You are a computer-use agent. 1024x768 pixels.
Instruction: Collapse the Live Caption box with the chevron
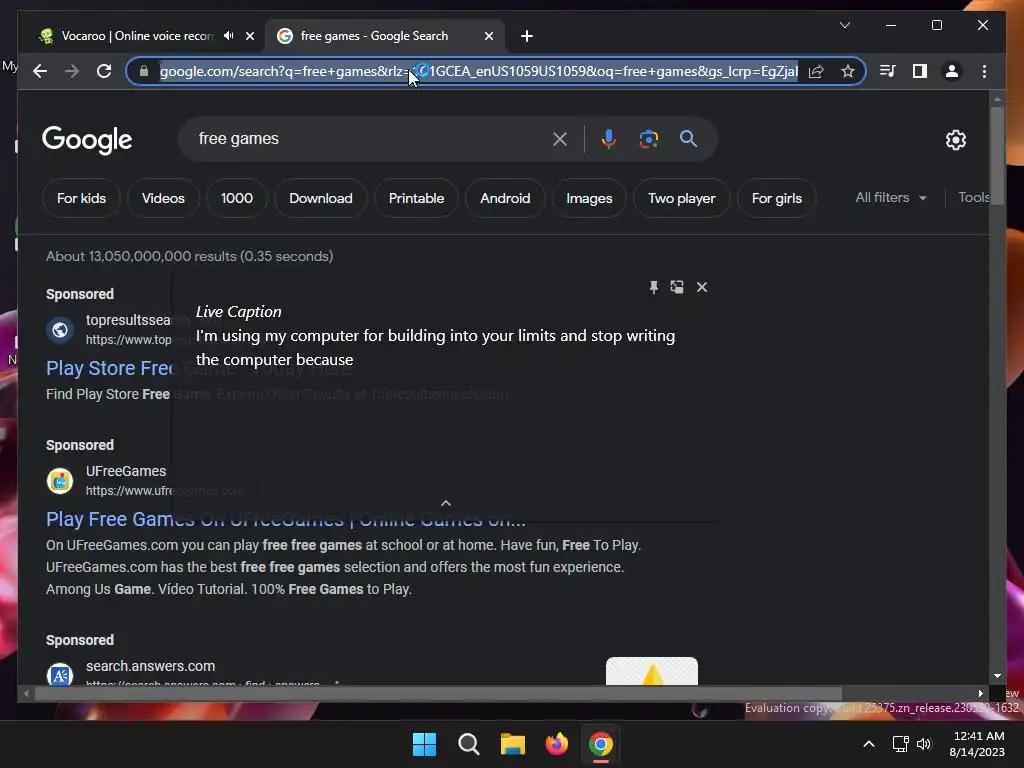pos(445,503)
